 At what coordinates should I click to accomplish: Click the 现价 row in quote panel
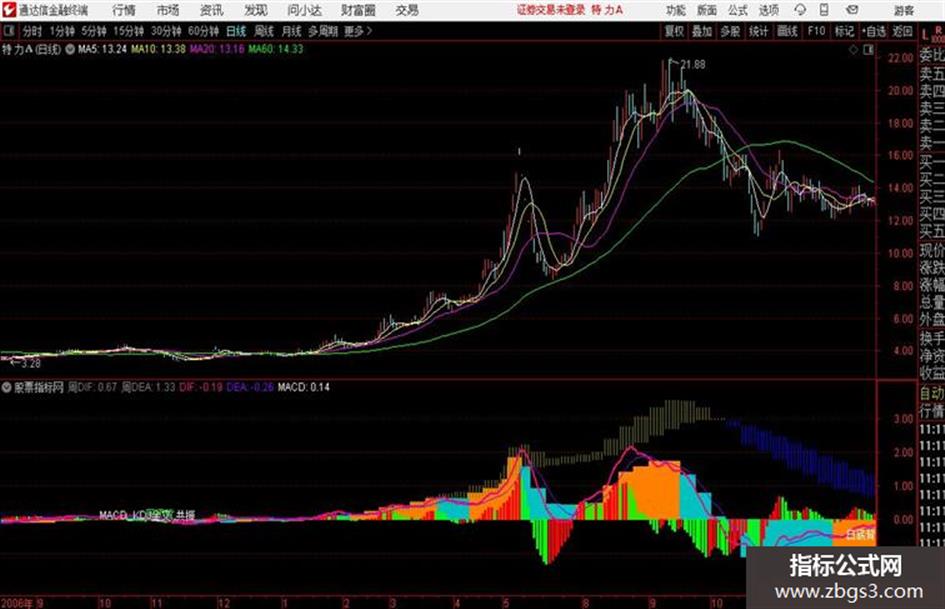pos(932,250)
